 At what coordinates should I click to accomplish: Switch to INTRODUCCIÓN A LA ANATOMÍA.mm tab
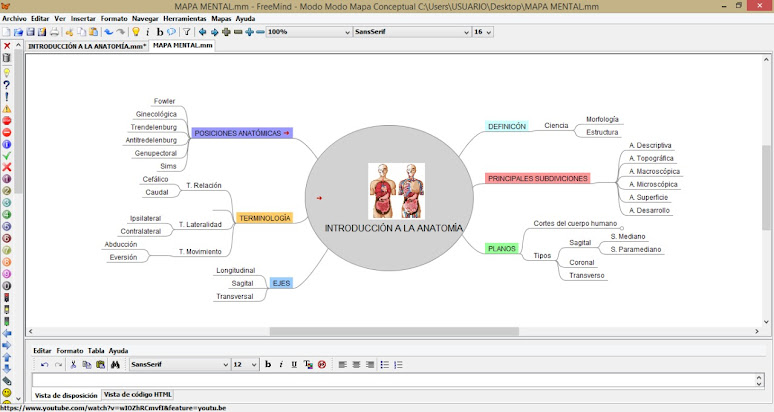tap(87, 46)
